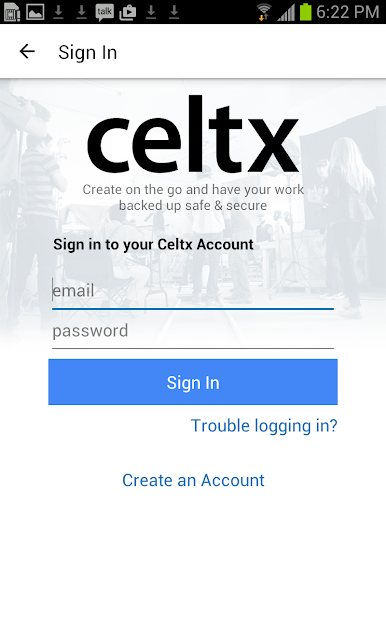Image resolution: width=386 pixels, height=618 pixels.
Task: Open the picture notification icon
Action: 35,12
